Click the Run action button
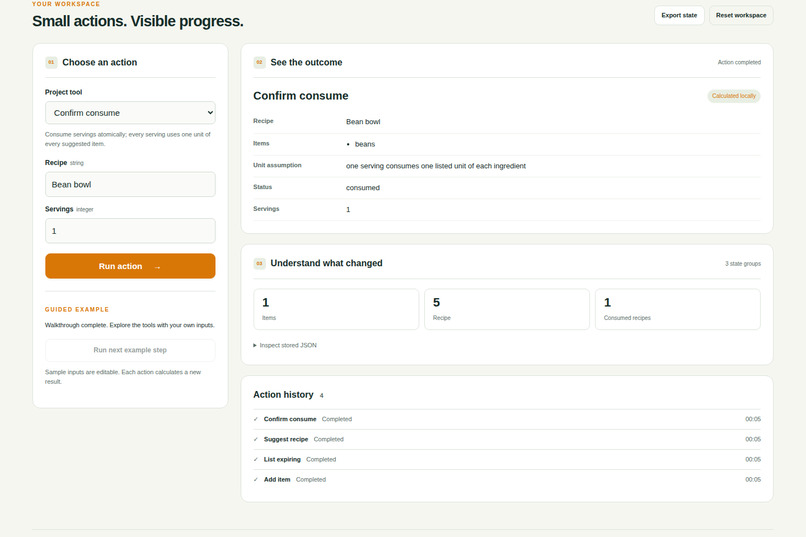Viewport: 806px width, 537px height. (130, 266)
